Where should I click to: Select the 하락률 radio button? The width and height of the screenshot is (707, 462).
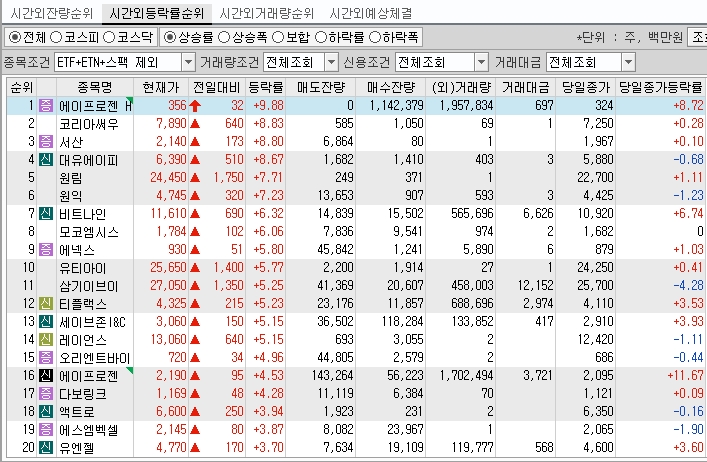click(321, 37)
